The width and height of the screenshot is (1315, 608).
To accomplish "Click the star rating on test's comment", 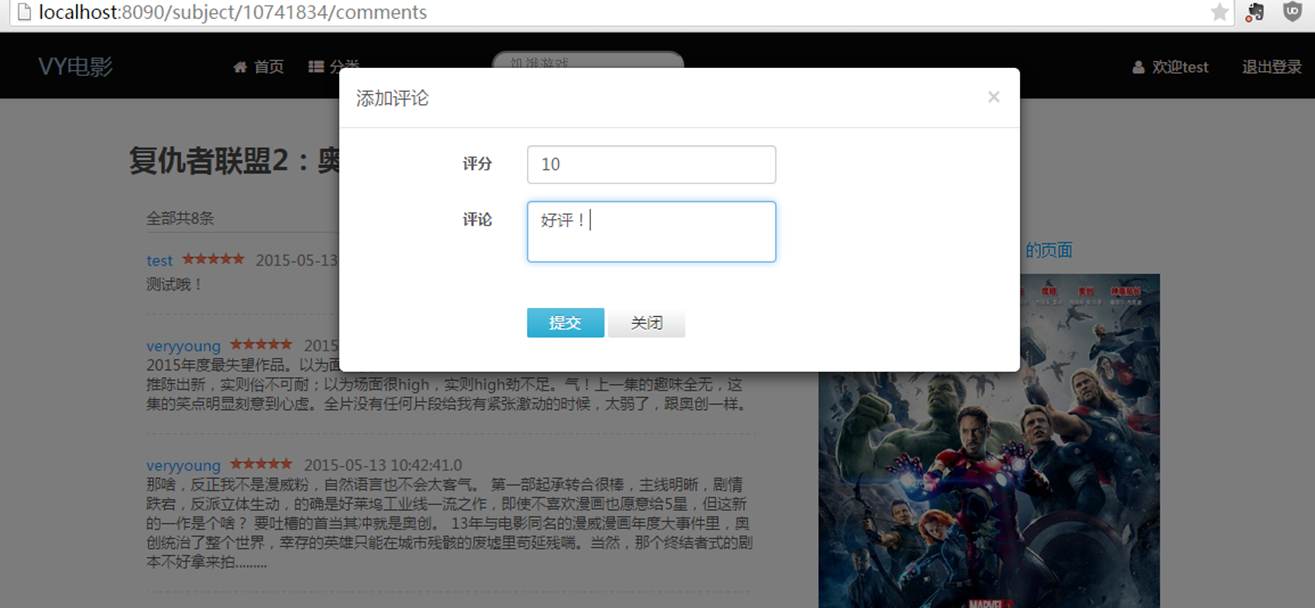I will click(213, 259).
